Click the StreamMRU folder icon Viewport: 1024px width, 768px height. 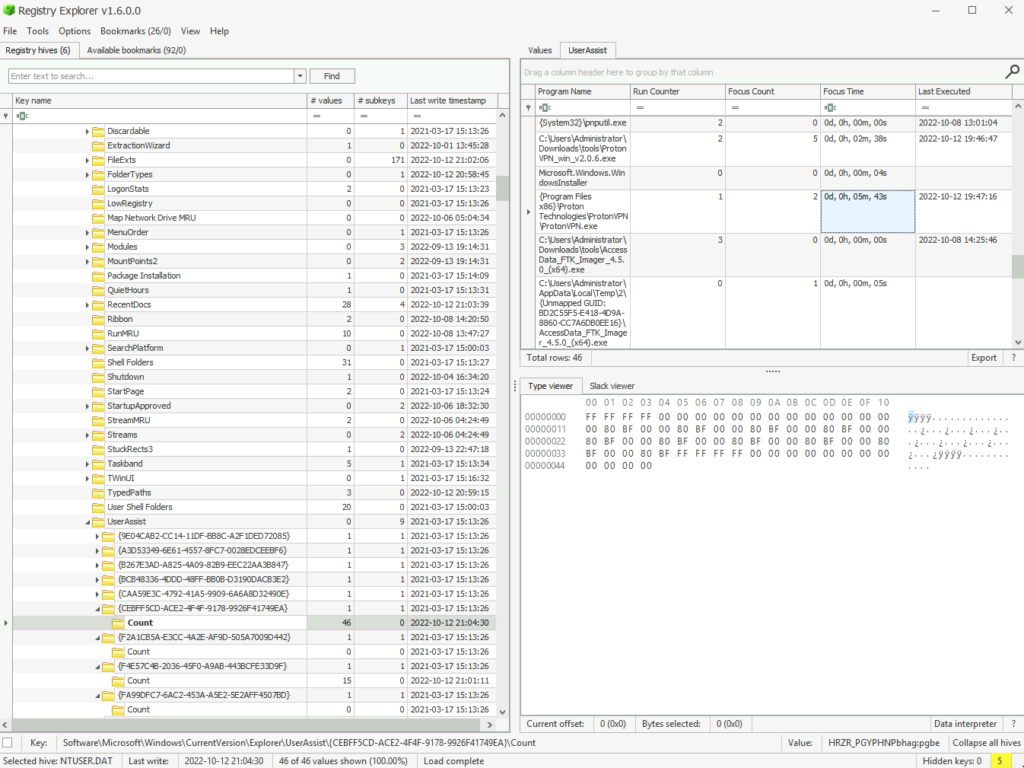coord(98,421)
